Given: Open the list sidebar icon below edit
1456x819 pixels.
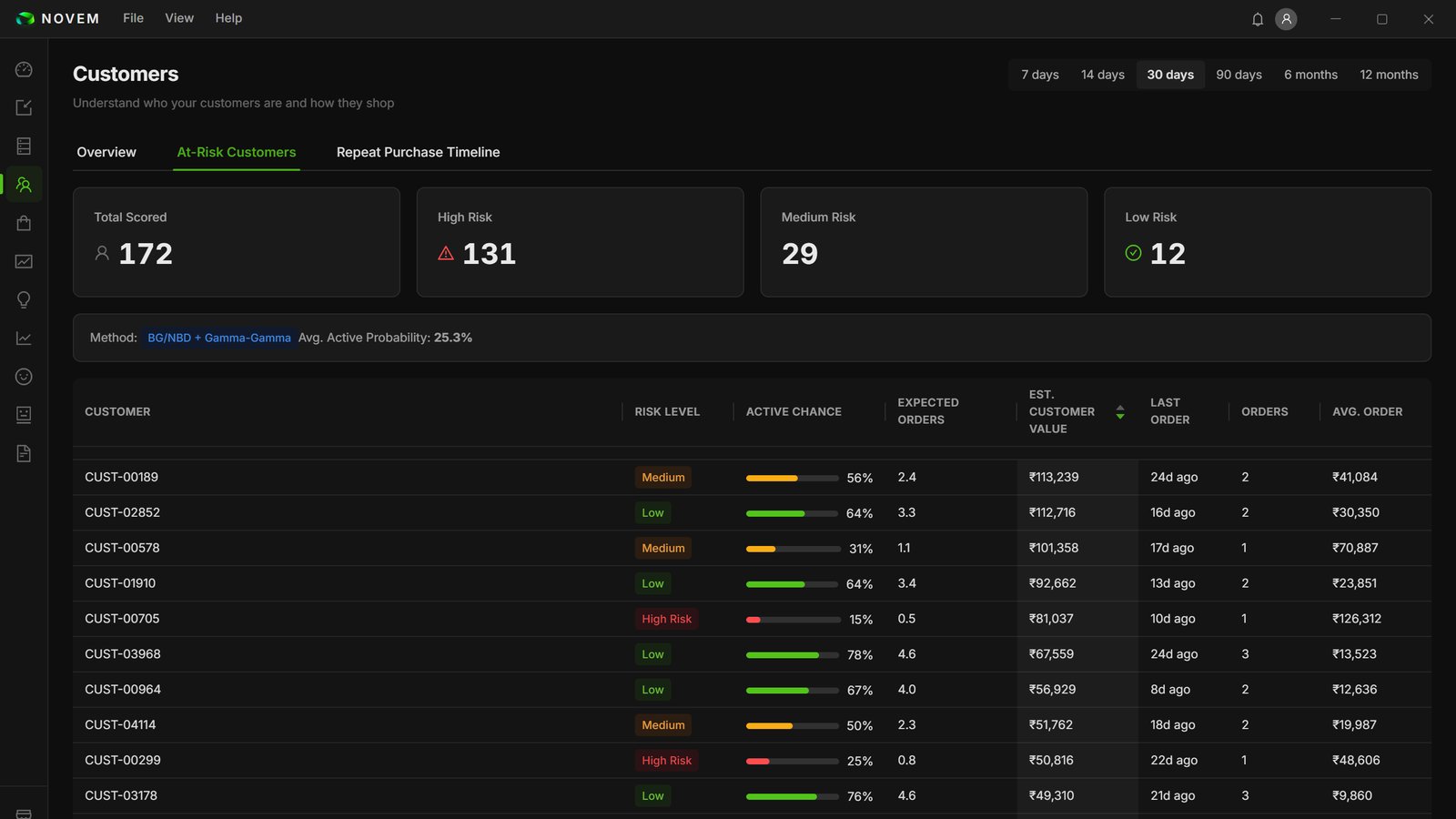Looking at the screenshot, I should pyautogui.click(x=24, y=146).
